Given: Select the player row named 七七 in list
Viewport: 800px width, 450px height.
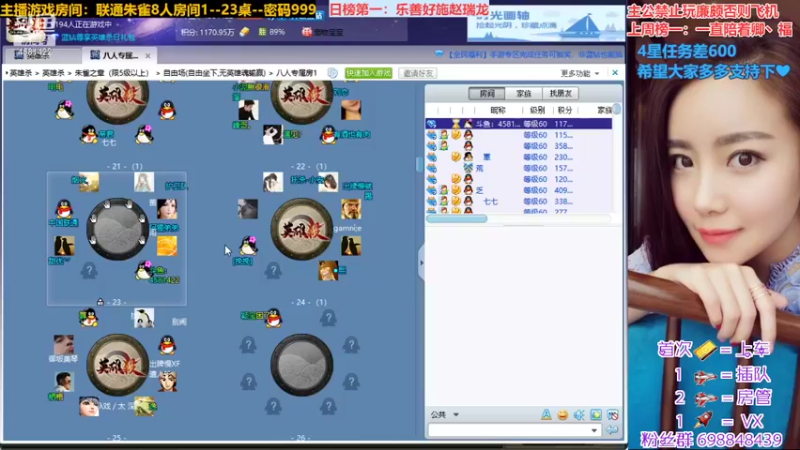Looking at the screenshot, I should [518, 202].
